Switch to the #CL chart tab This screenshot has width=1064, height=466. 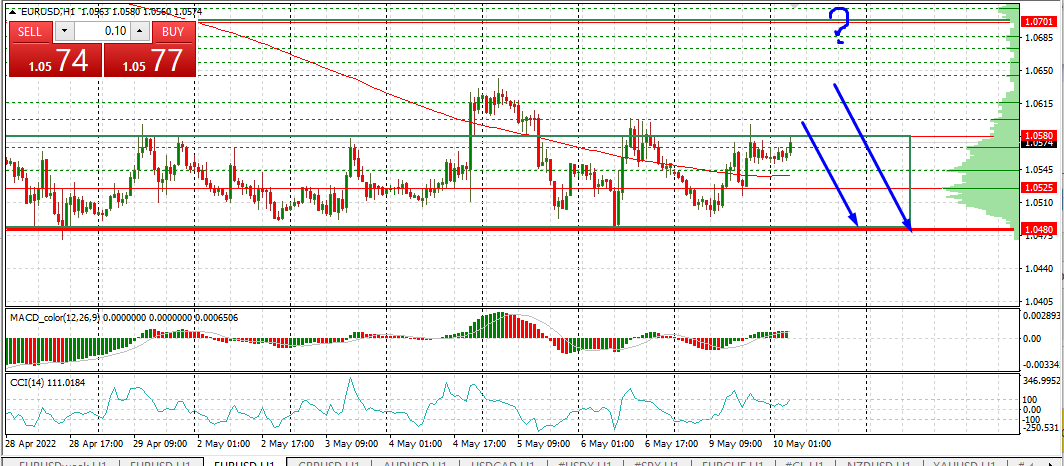point(805,463)
